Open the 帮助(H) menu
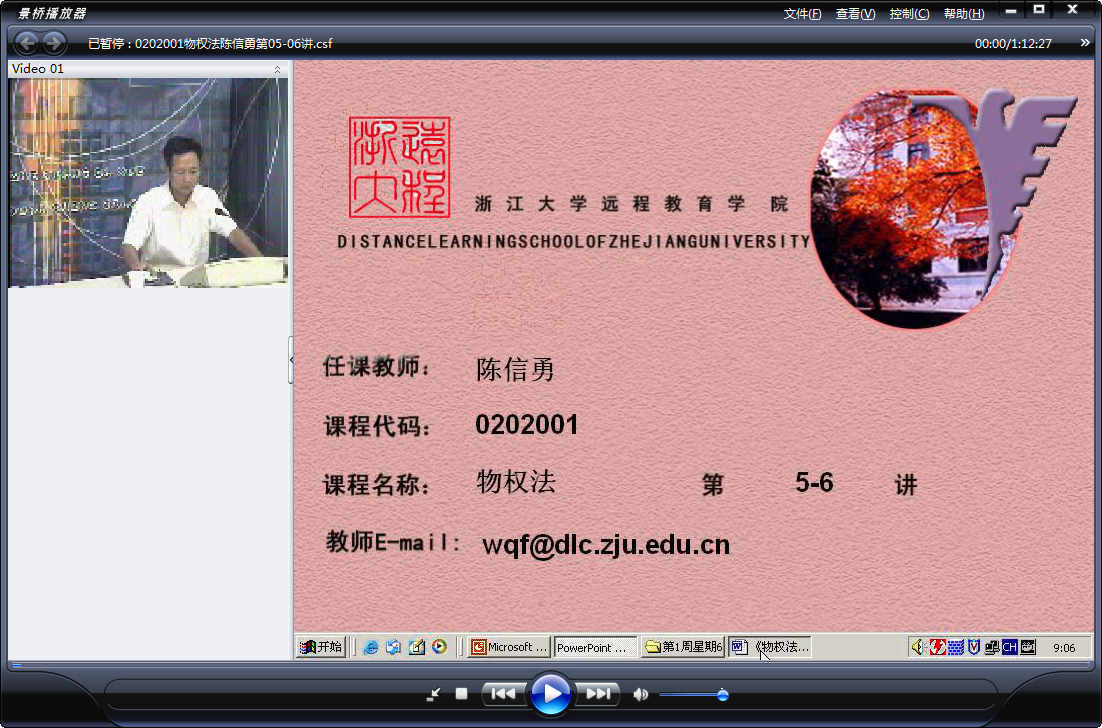The image size is (1102, 728). click(x=964, y=14)
